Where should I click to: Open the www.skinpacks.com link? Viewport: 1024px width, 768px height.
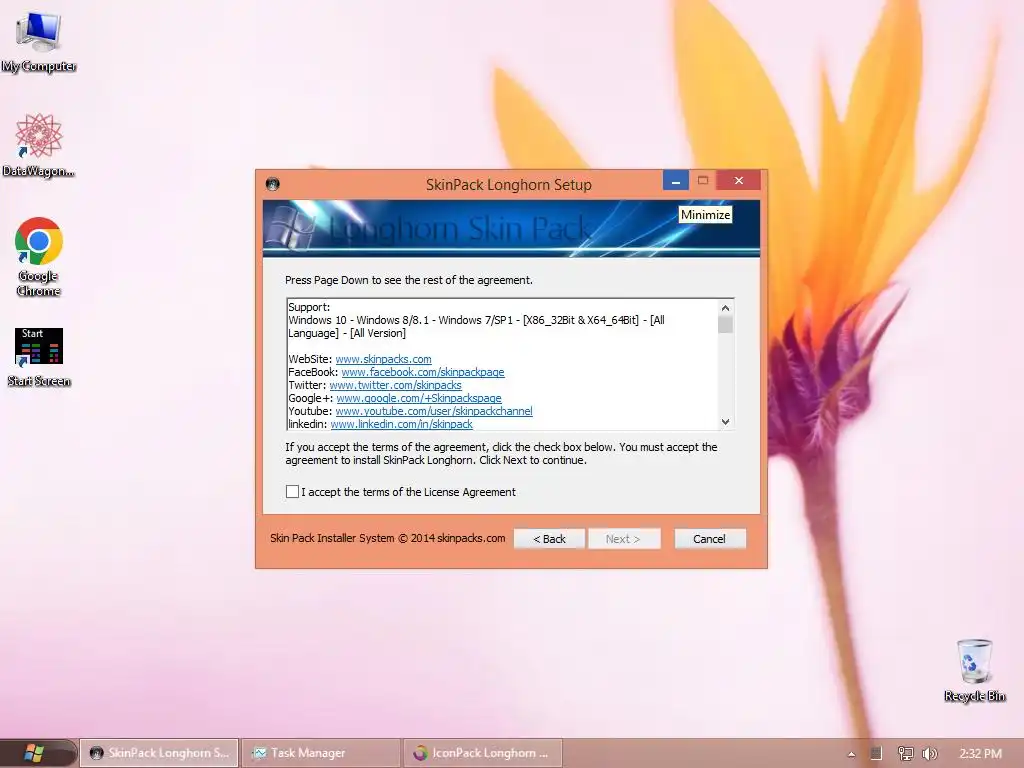tap(383, 359)
